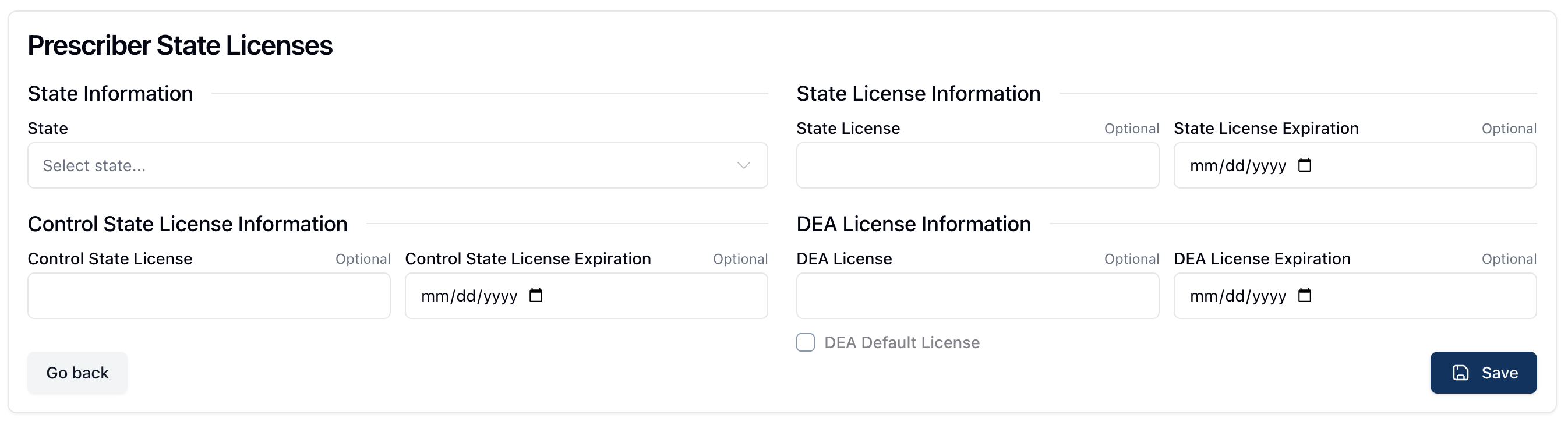Open calendar picker for DEA License Expiration
This screenshot has height=425, width=1568.
1304,296
